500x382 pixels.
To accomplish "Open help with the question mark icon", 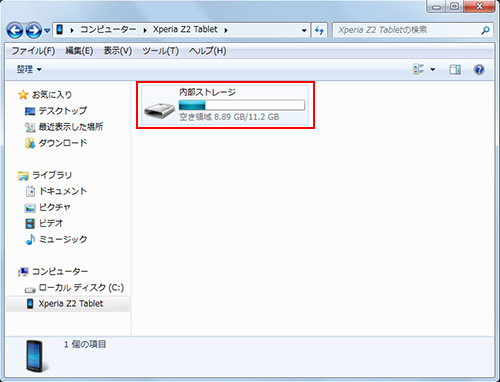I will (x=479, y=69).
